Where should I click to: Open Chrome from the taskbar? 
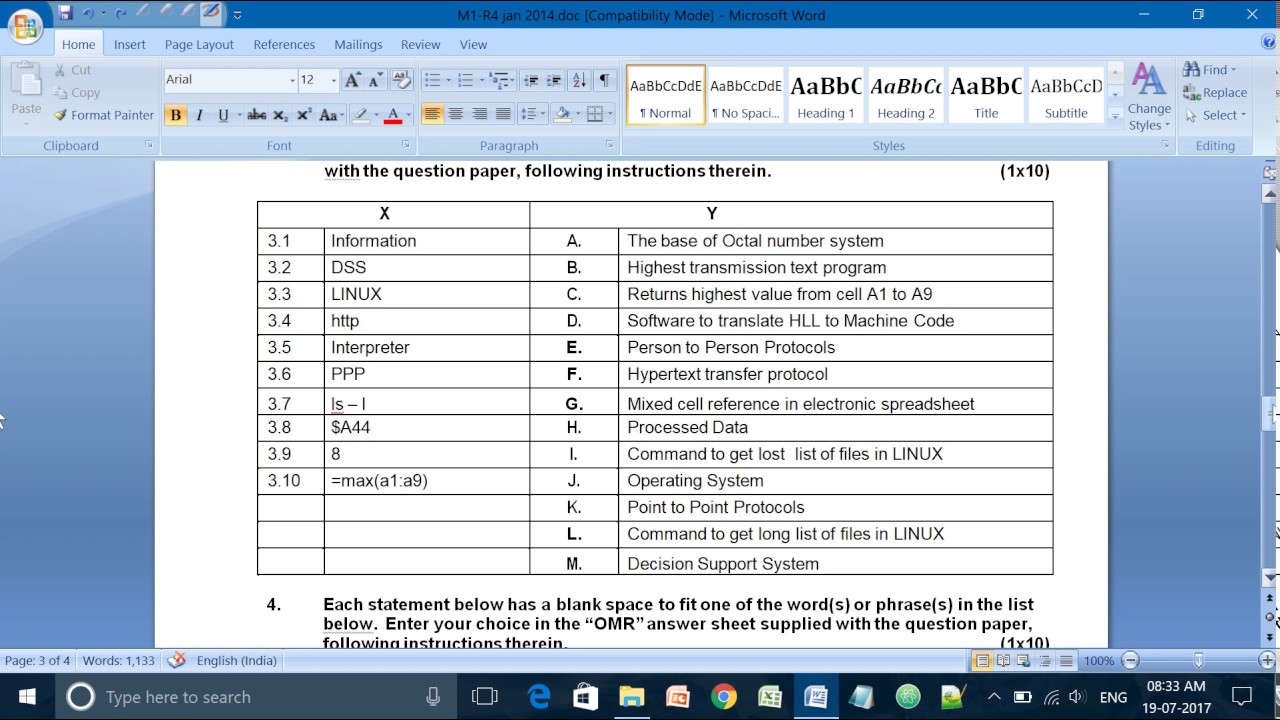click(x=724, y=697)
